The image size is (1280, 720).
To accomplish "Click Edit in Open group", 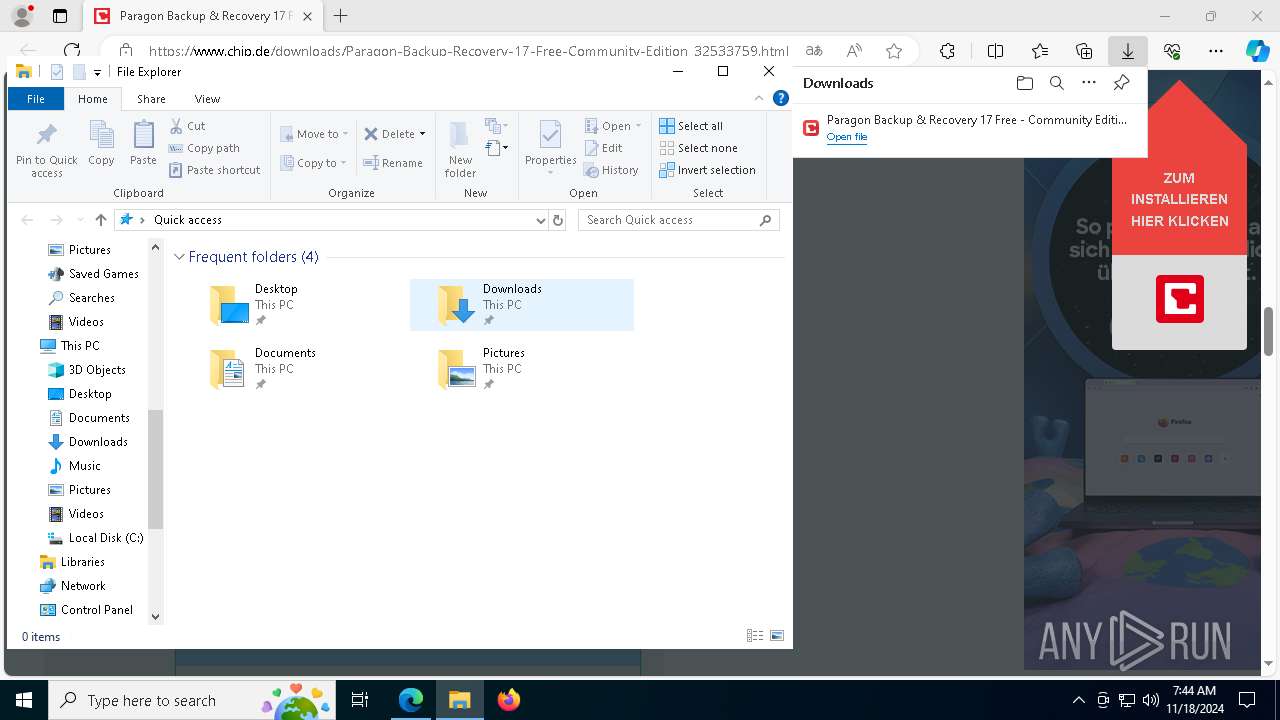I will tap(603, 148).
